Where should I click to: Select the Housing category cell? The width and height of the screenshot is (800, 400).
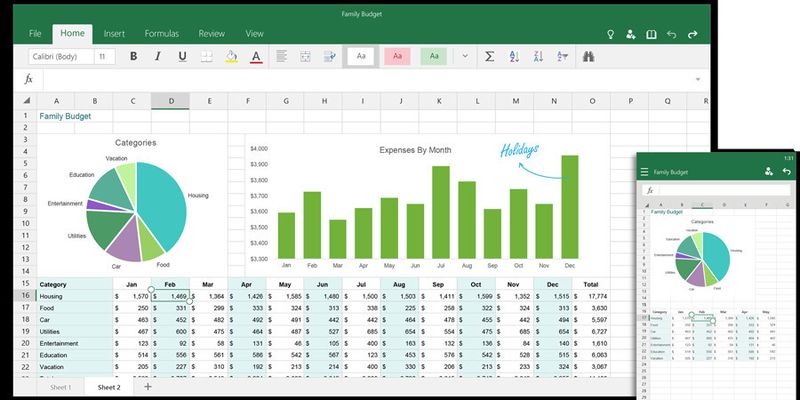point(74,296)
